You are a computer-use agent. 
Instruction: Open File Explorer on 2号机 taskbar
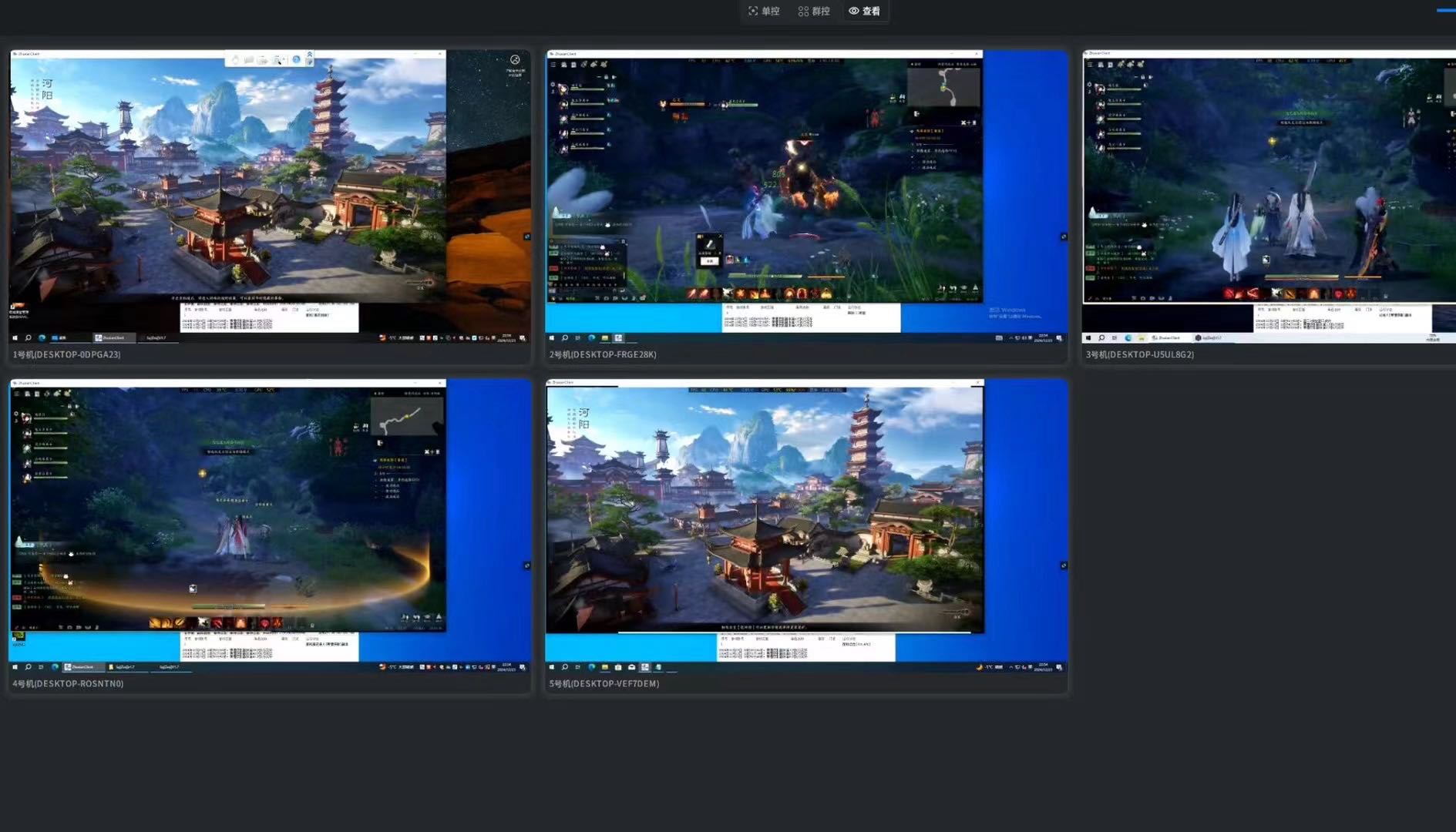[x=605, y=337]
